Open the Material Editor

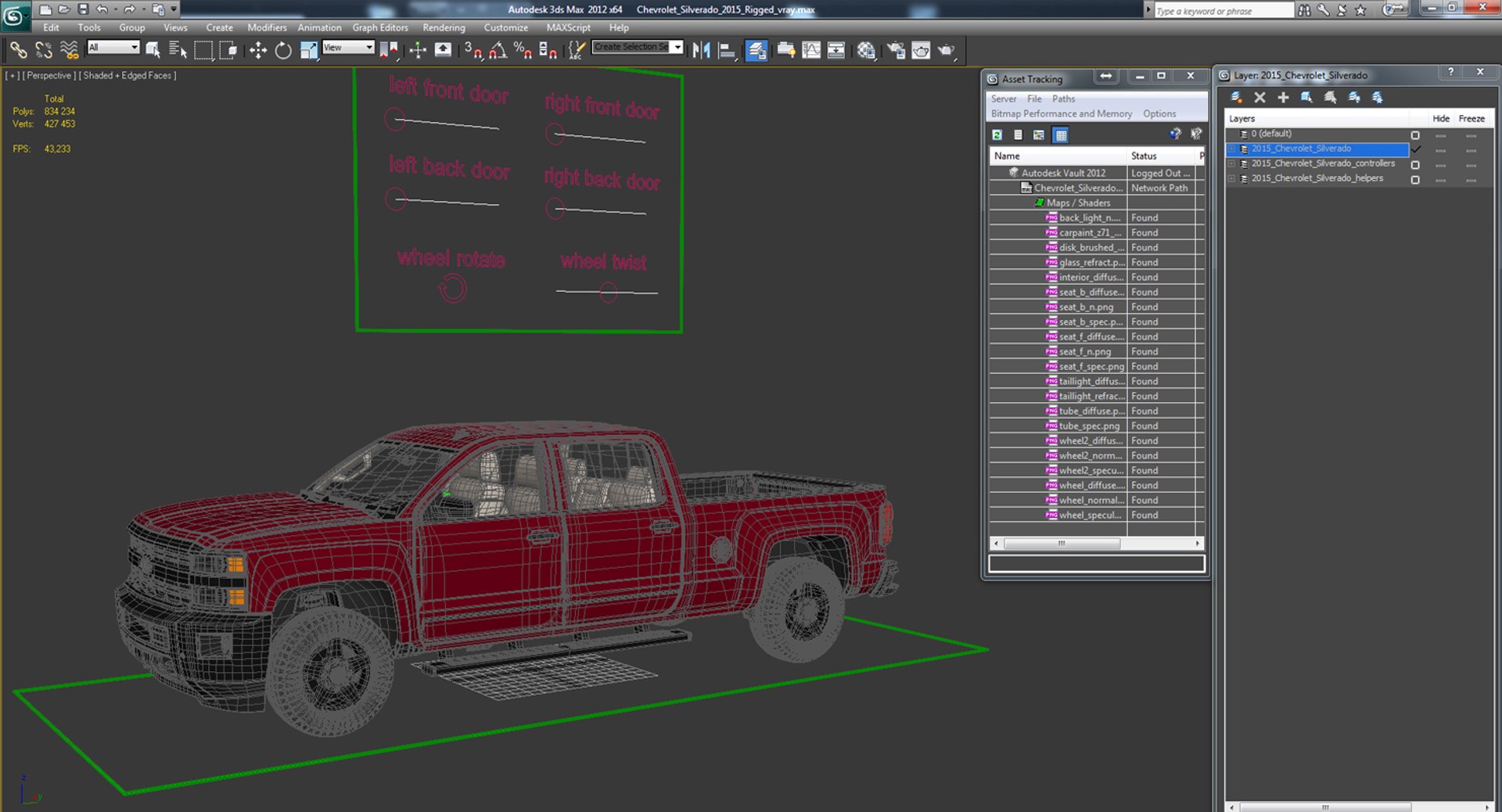[x=866, y=51]
